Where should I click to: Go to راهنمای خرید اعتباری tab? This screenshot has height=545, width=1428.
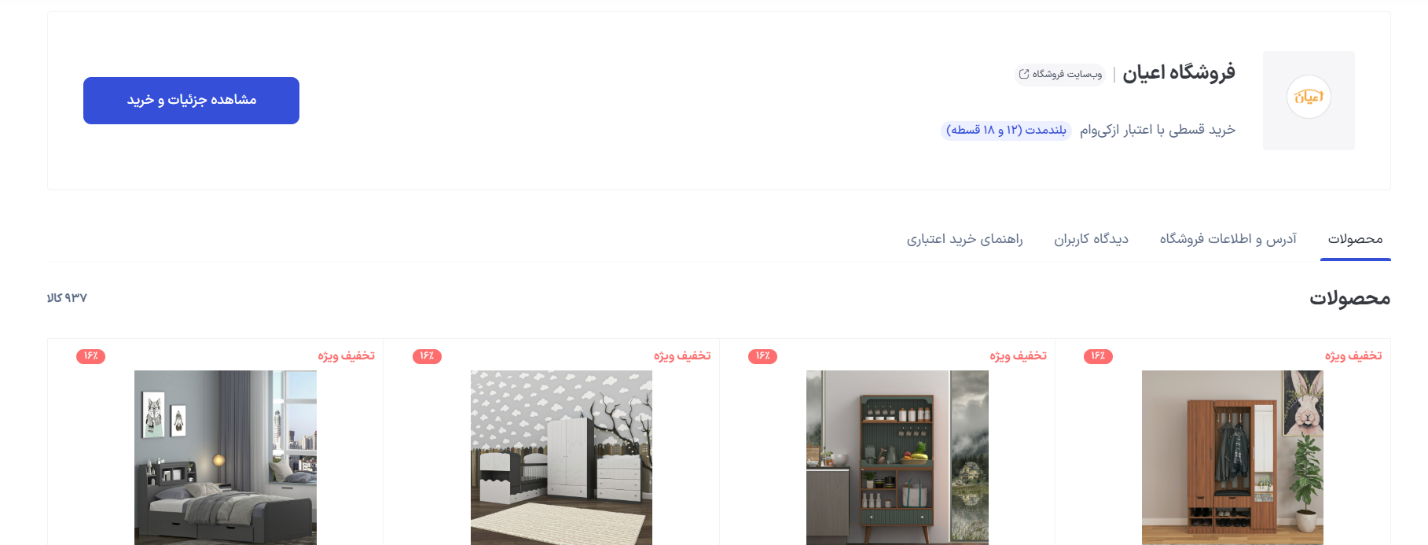point(965,239)
